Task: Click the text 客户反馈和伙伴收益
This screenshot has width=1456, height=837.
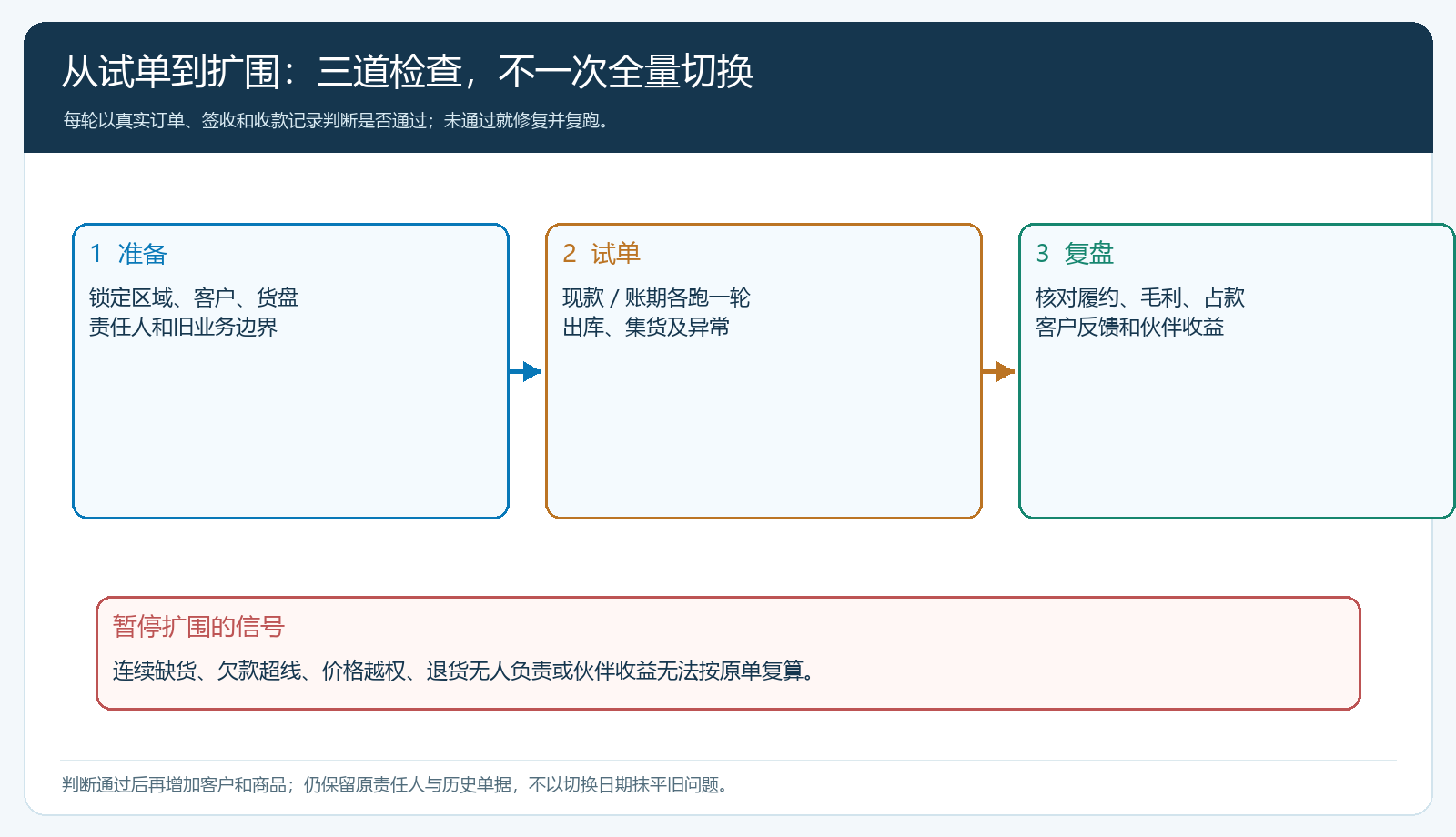Action: click(x=1129, y=327)
